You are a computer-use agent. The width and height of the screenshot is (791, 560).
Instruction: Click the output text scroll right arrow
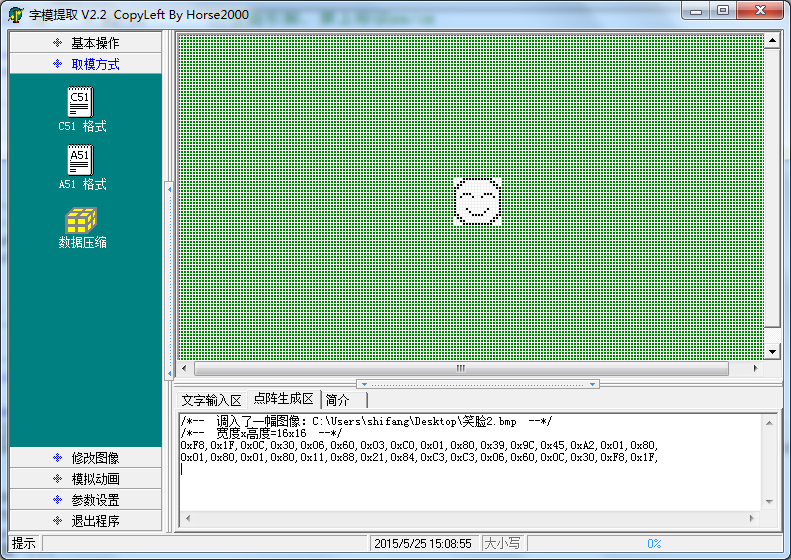pyautogui.click(x=752, y=518)
